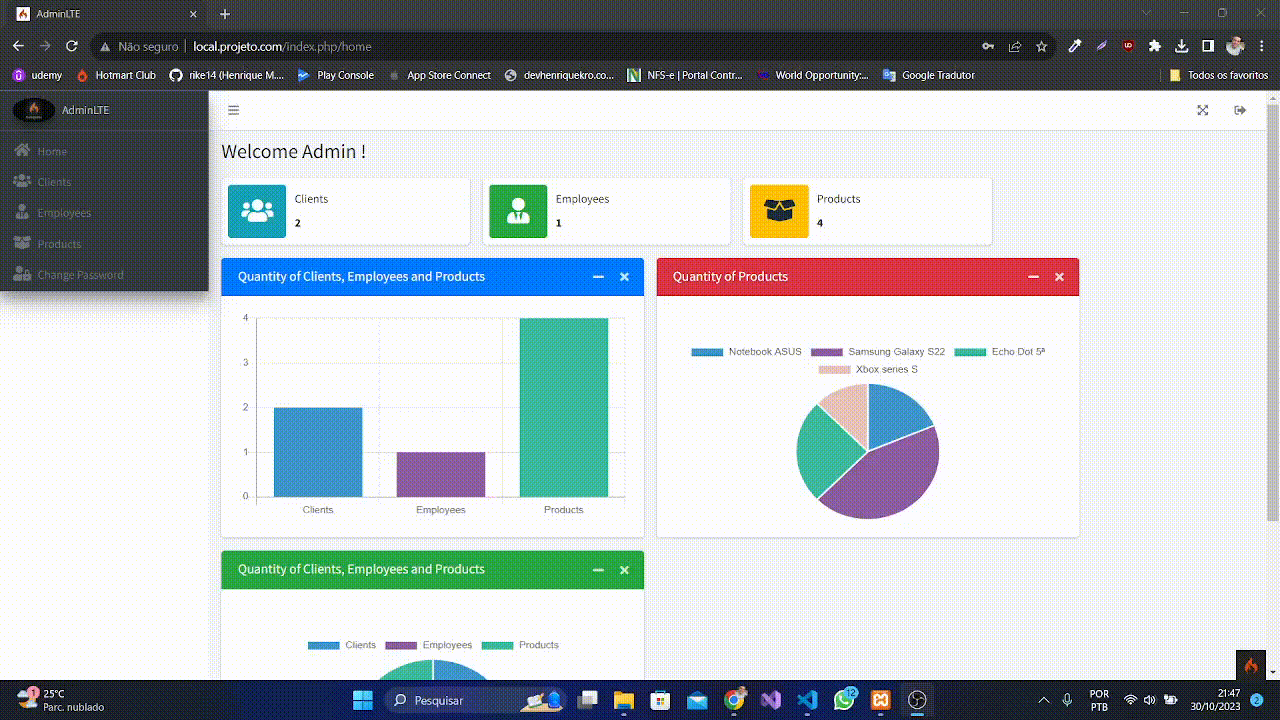Bookmark this page with the star icon
This screenshot has height=720, width=1280.
(1041, 46)
